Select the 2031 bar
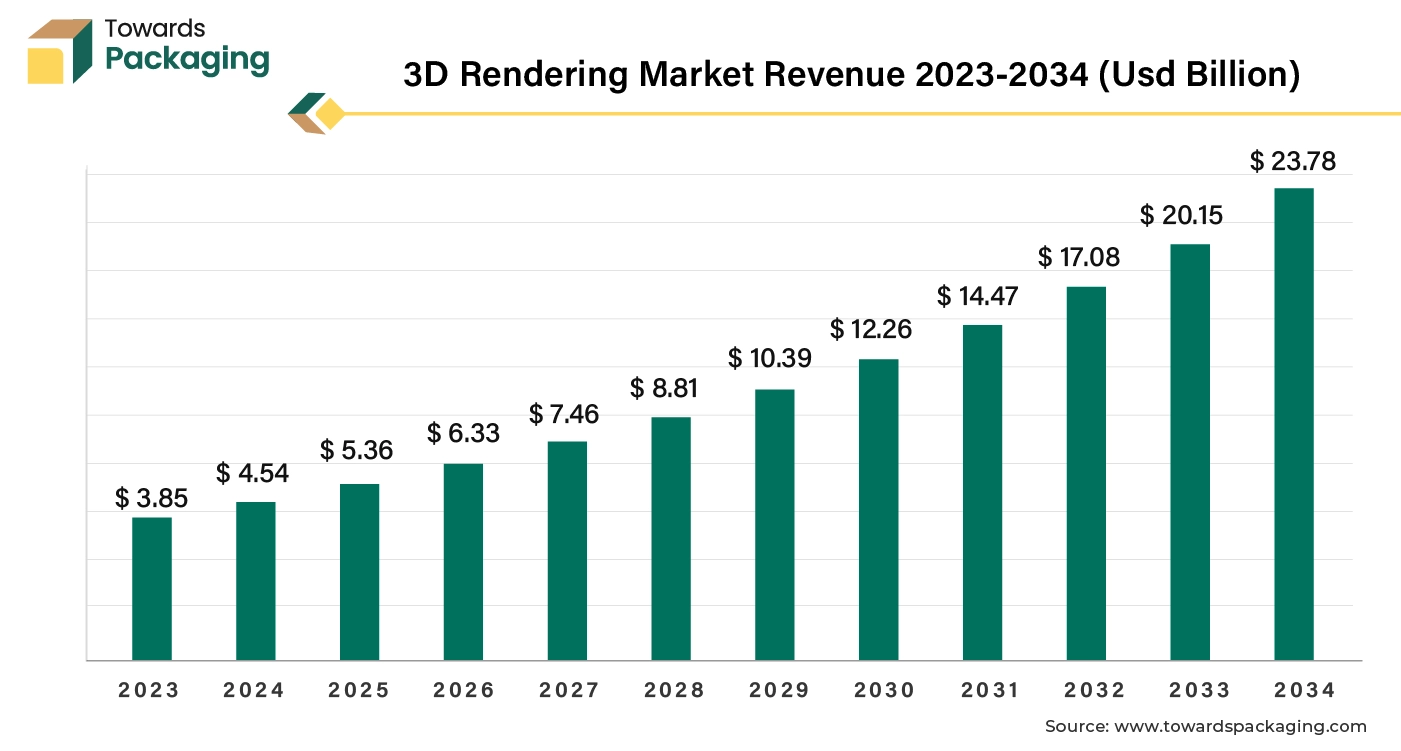This screenshot has height=751, width=1401. click(982, 492)
